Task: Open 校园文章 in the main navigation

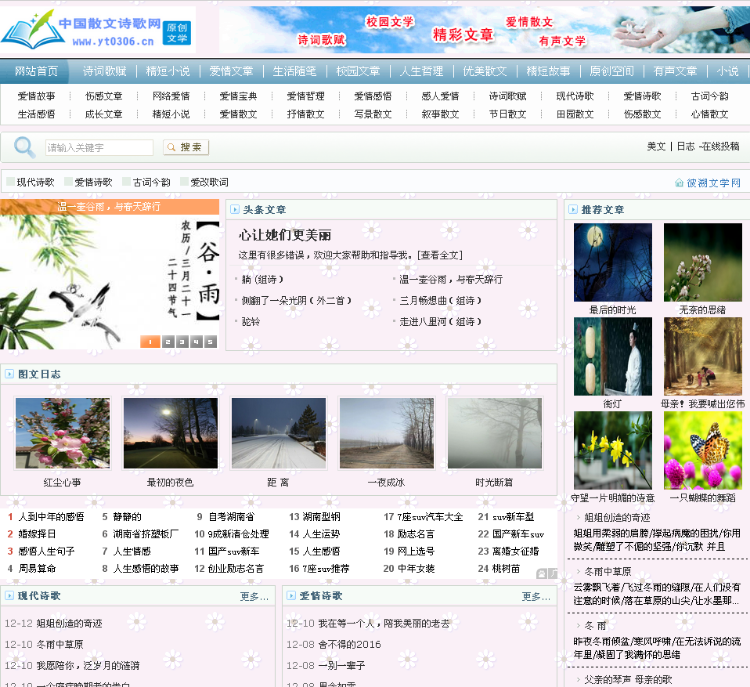Action: click(x=358, y=71)
